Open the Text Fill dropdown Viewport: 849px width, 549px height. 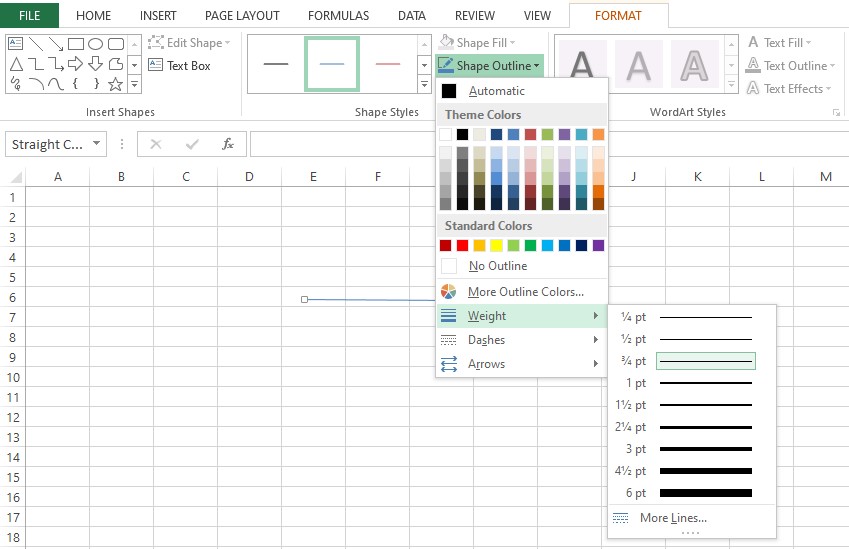point(780,42)
